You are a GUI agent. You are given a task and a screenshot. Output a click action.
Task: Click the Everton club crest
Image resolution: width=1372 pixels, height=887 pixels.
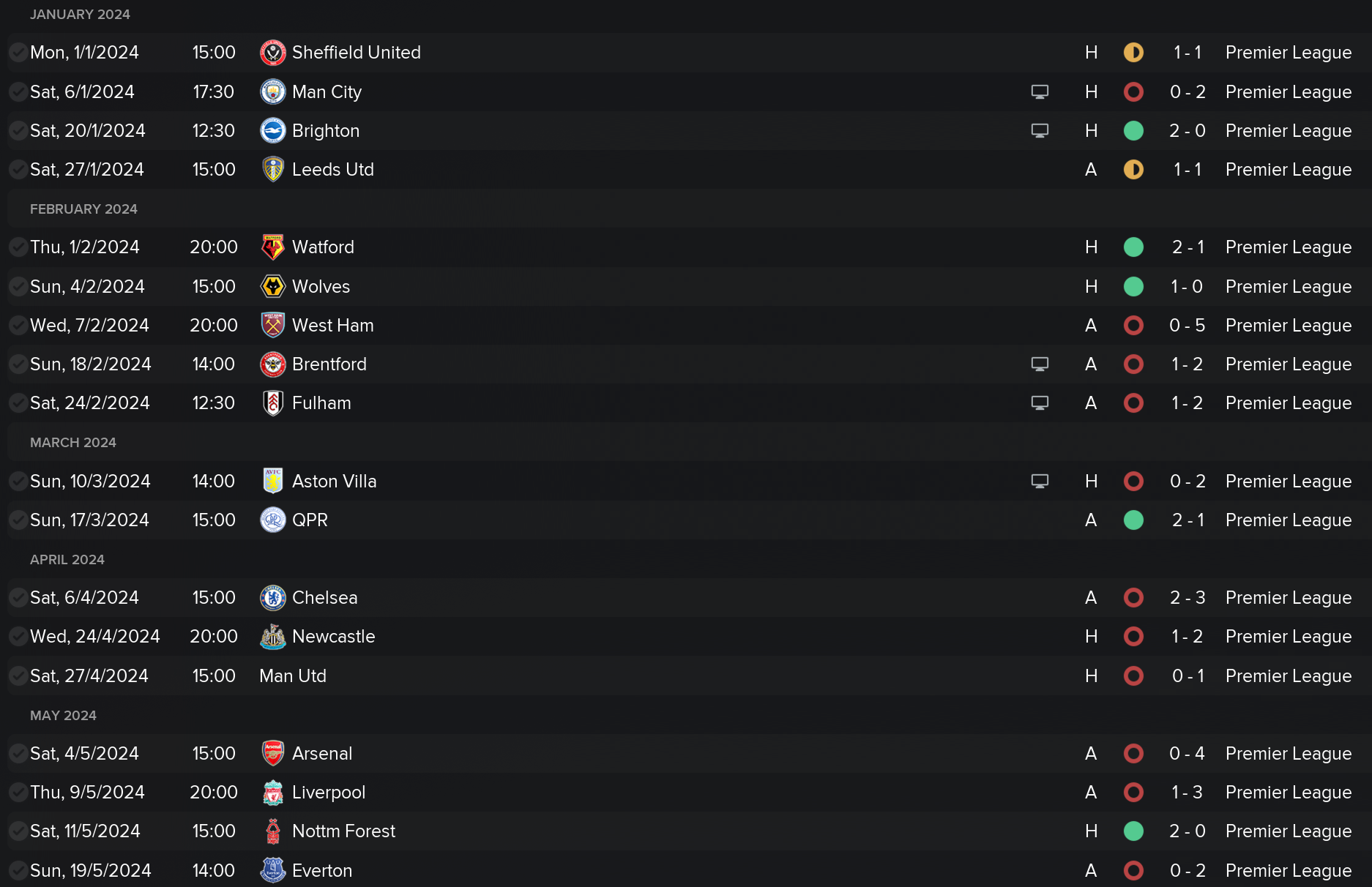pyautogui.click(x=273, y=870)
